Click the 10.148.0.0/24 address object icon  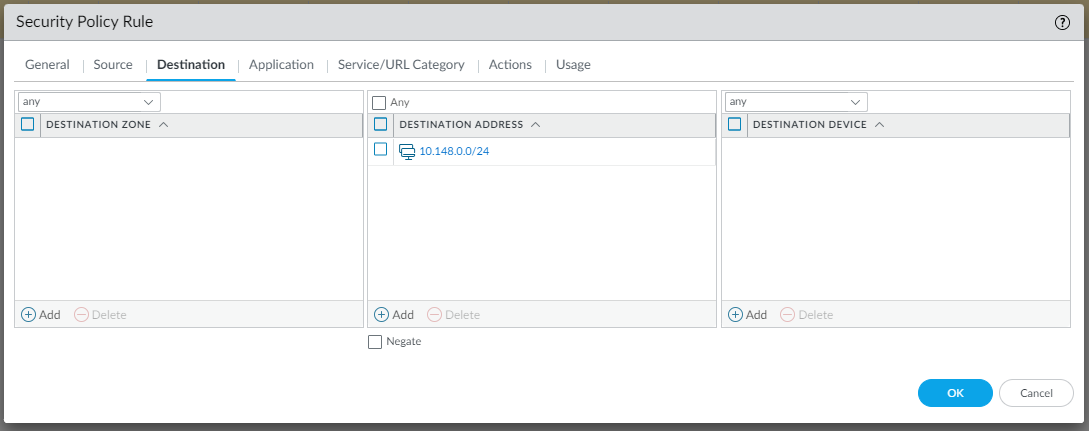407,151
